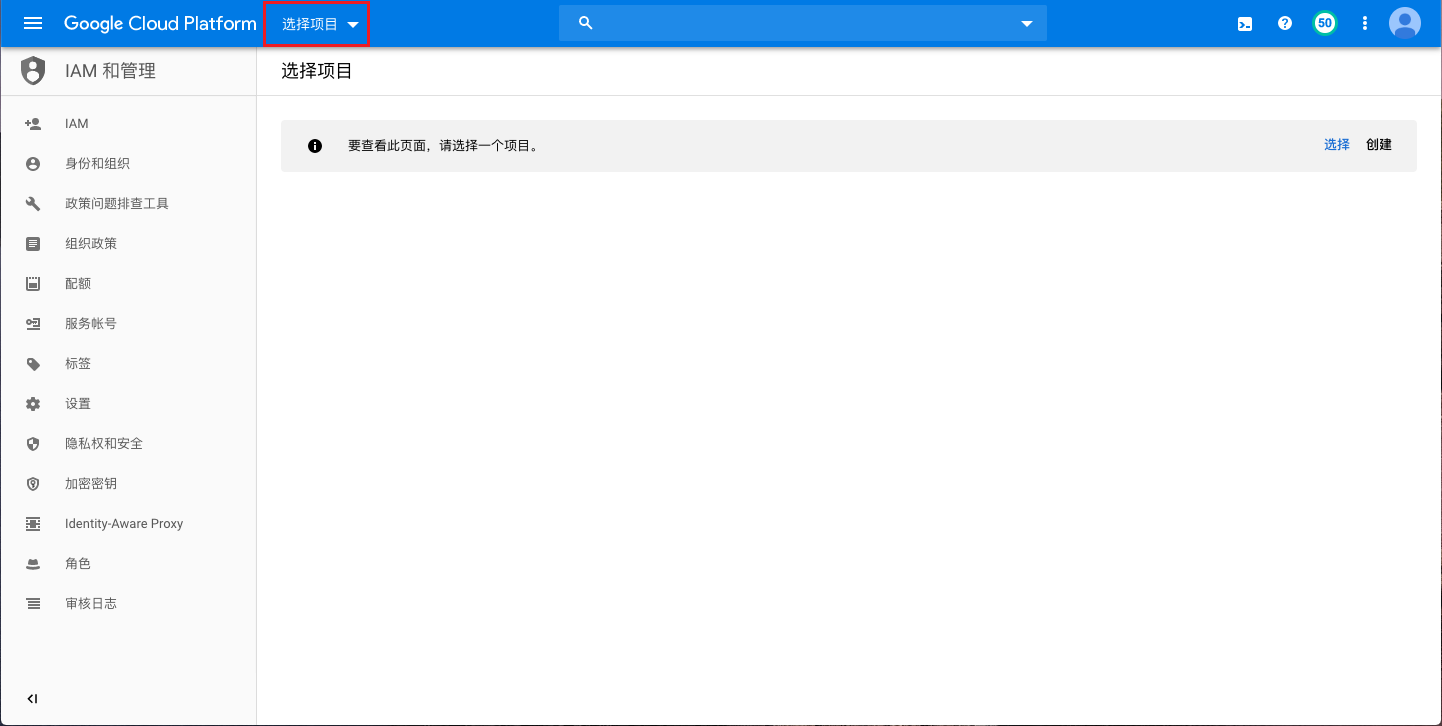Go to 角色 in the sidebar
The width and height of the screenshot is (1442, 726).
(x=78, y=564)
